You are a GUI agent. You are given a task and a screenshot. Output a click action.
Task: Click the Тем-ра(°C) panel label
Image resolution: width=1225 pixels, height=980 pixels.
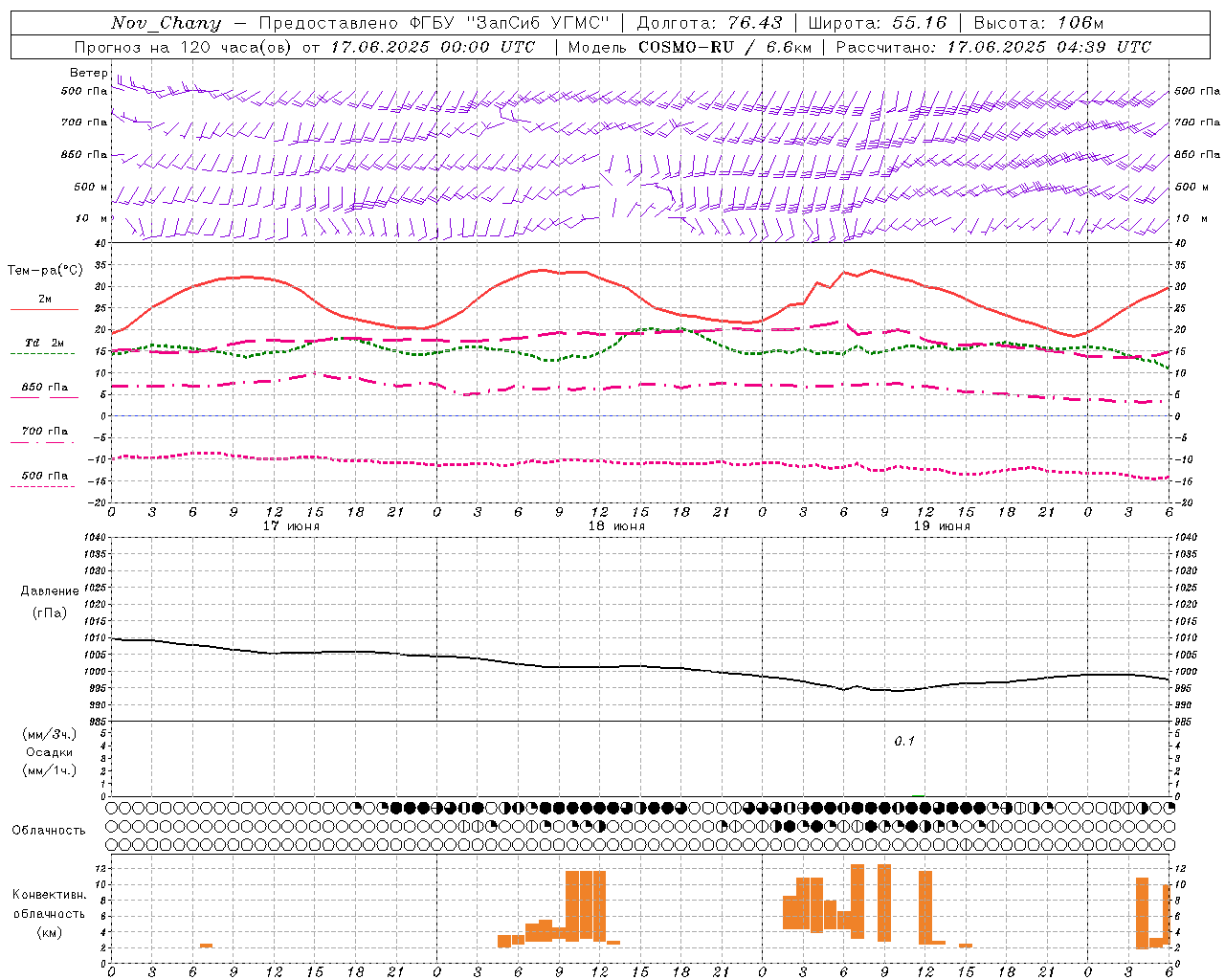point(45,271)
